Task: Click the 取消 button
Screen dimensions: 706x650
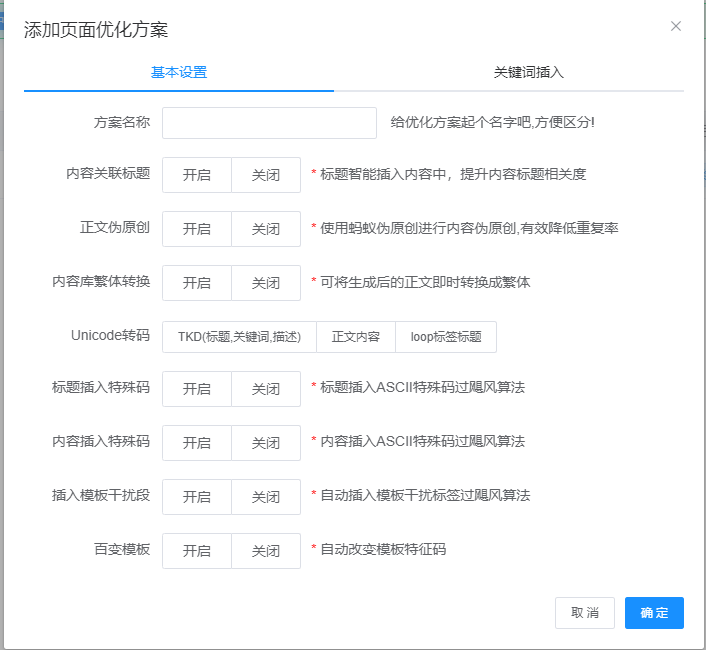Action: pos(585,613)
